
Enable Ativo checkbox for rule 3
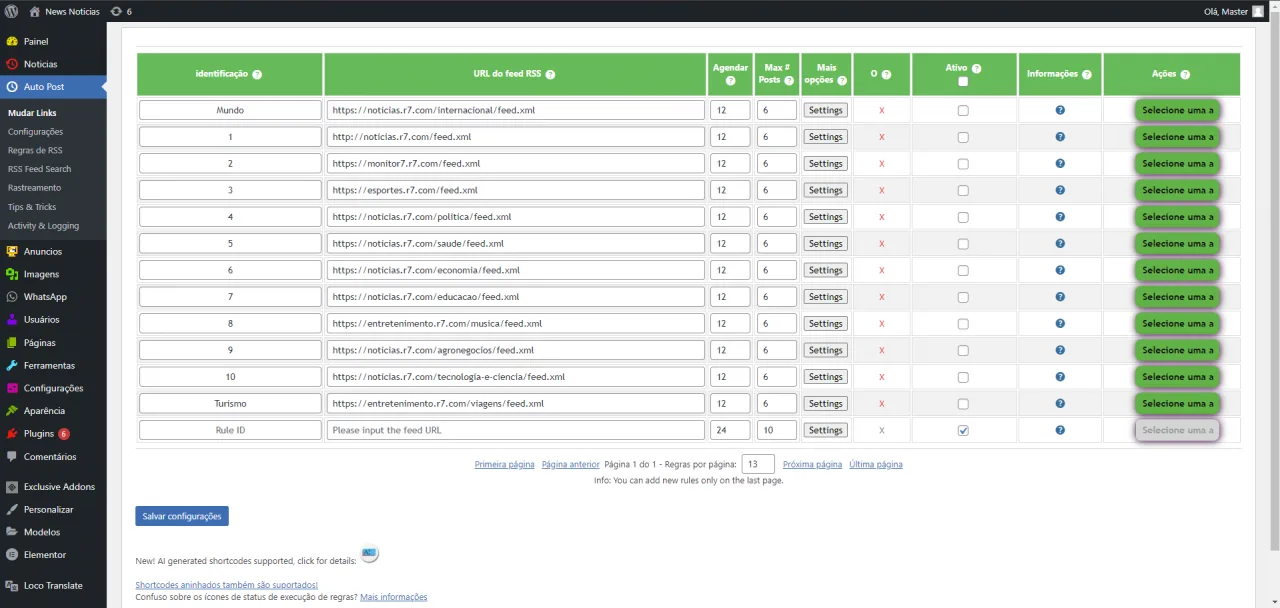963,190
